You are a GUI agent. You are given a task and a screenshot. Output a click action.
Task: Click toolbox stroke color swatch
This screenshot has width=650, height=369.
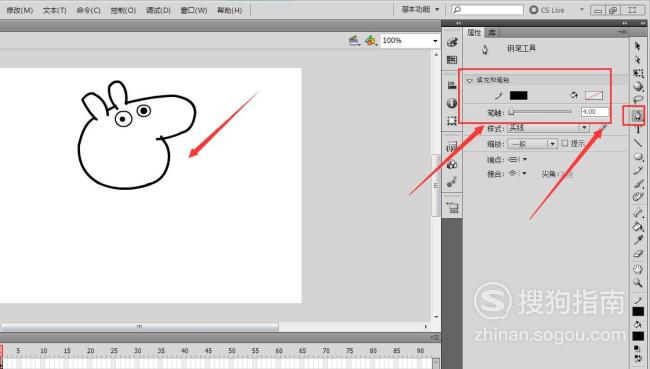coord(638,311)
